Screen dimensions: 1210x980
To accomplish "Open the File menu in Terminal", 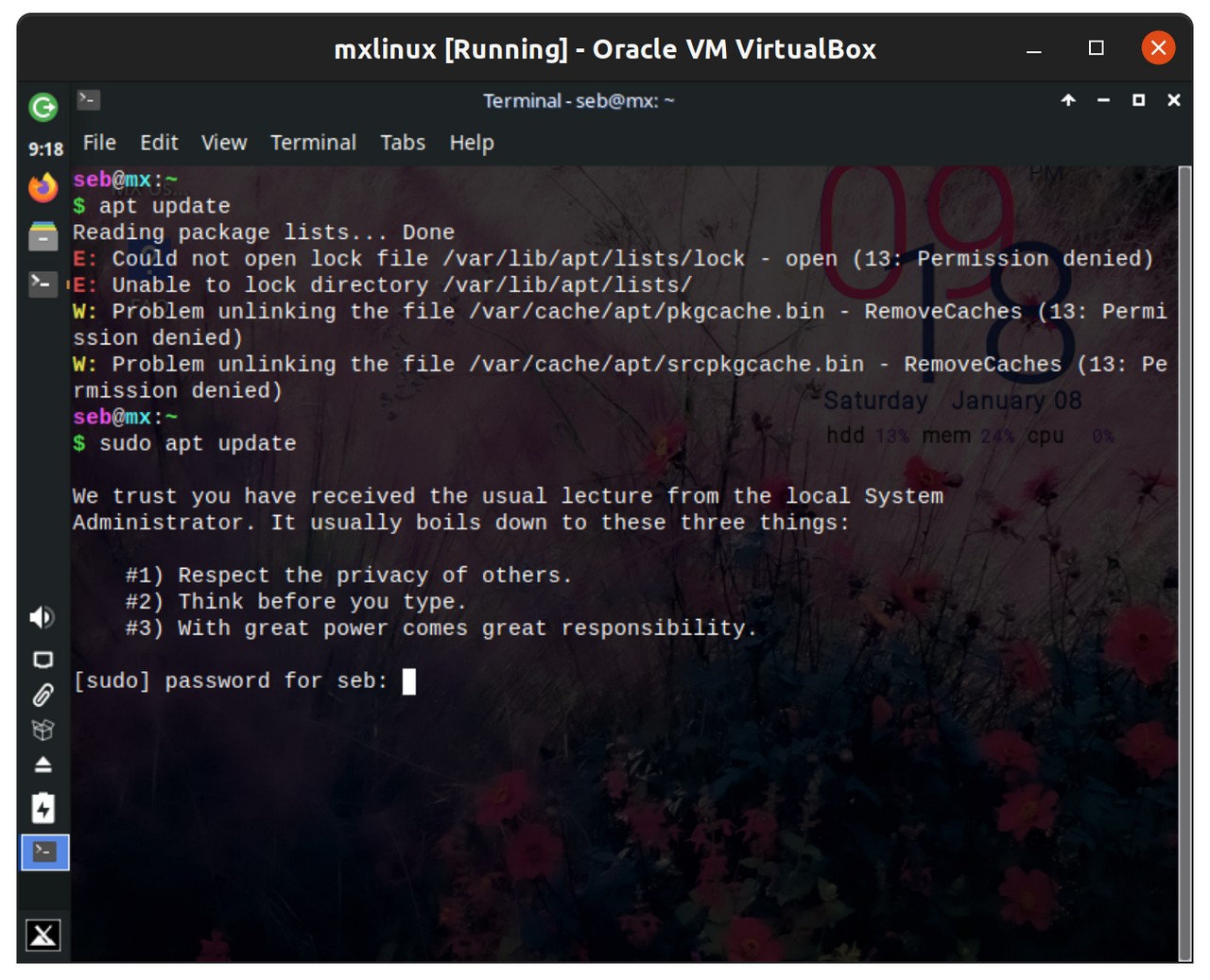I will tap(99, 143).
